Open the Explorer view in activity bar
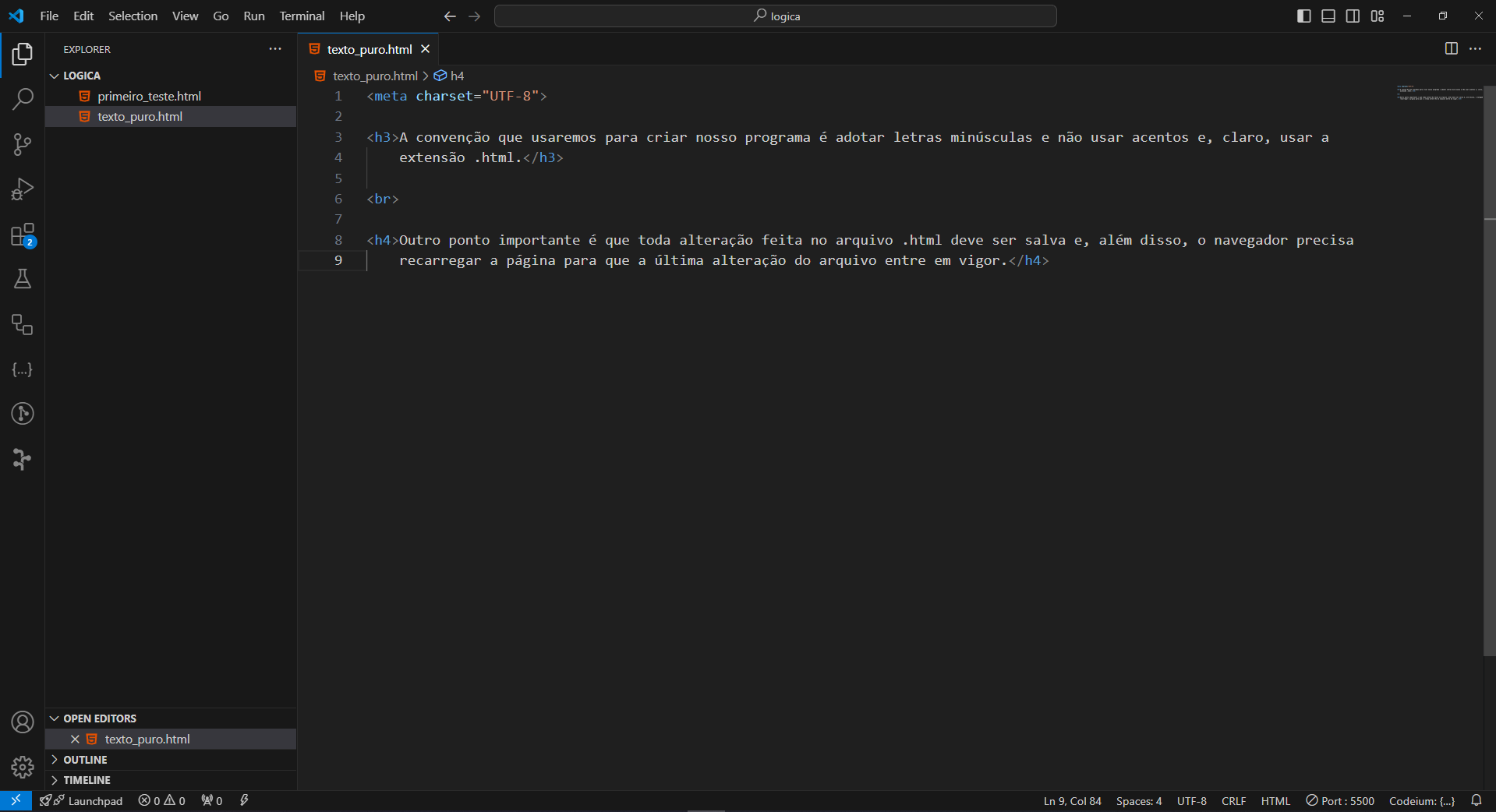Screen dimensions: 1496x812 [x=23, y=54]
